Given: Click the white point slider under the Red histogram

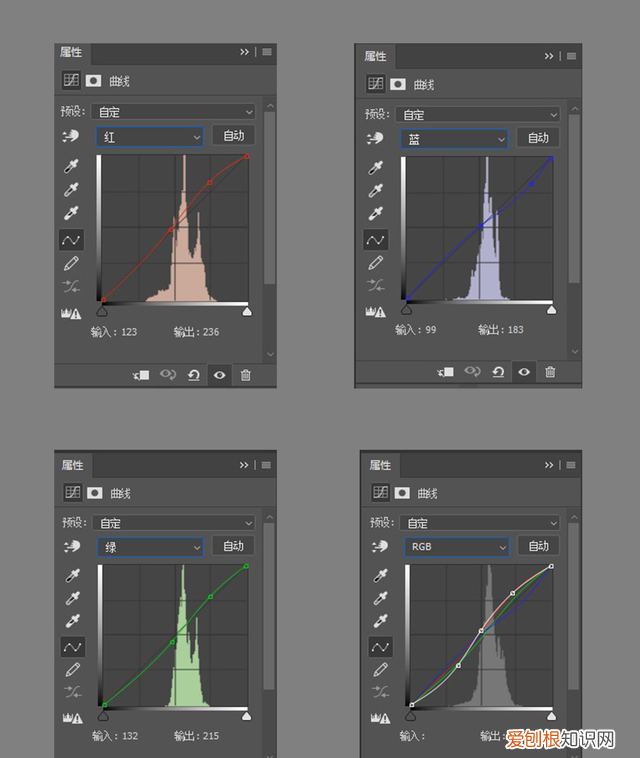Looking at the screenshot, I should click(247, 312).
